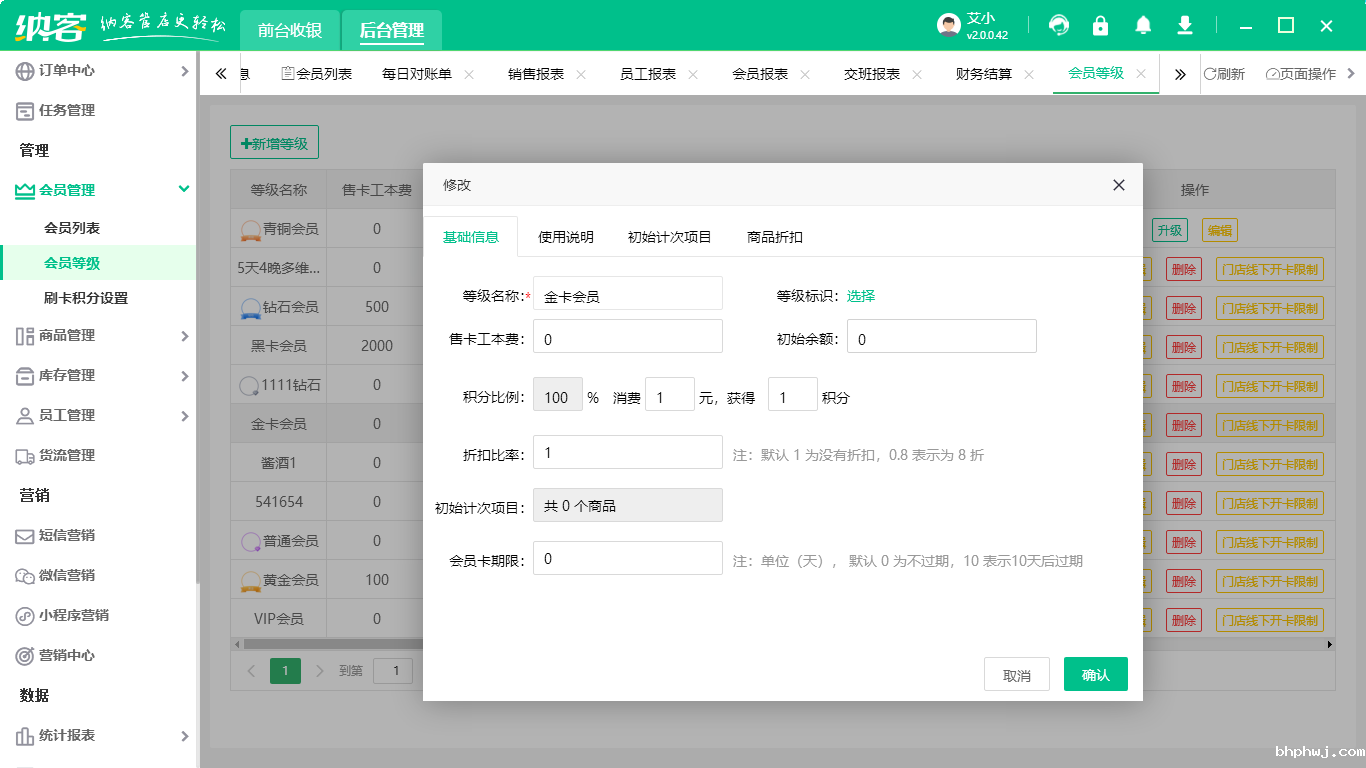Expand the 员工管理 menu
The image size is (1366, 768).
tap(184, 416)
